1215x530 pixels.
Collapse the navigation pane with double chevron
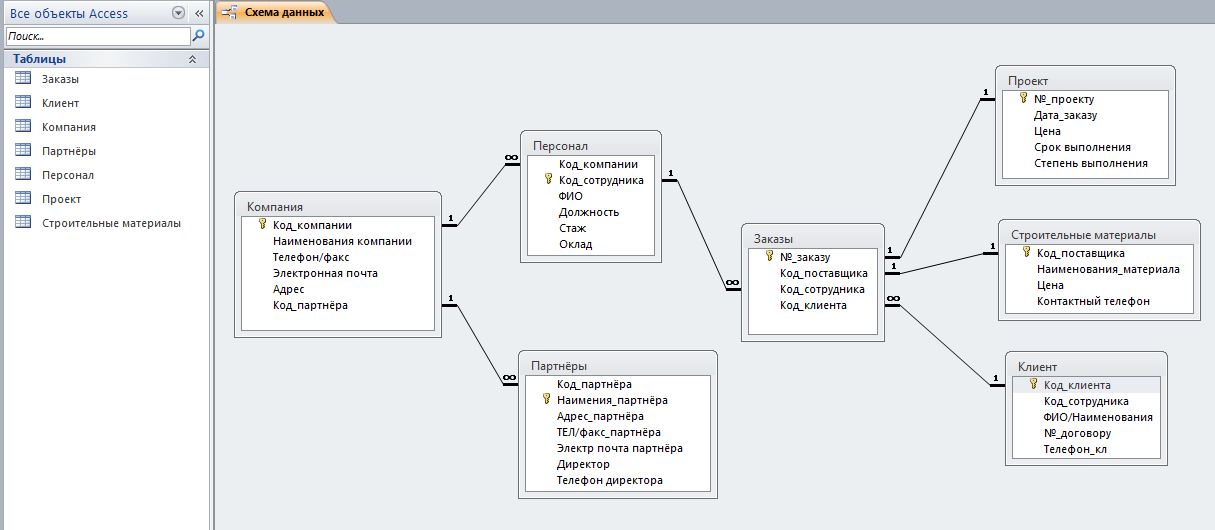[x=198, y=13]
